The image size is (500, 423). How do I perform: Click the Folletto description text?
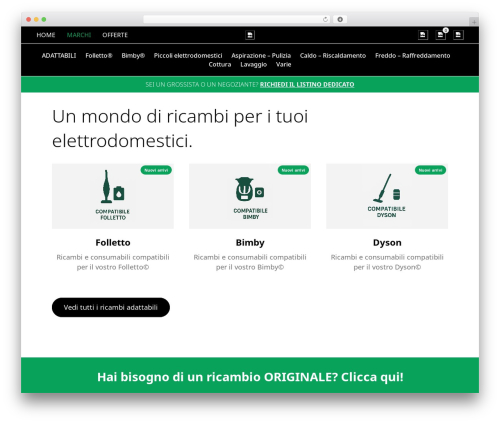(x=113, y=262)
